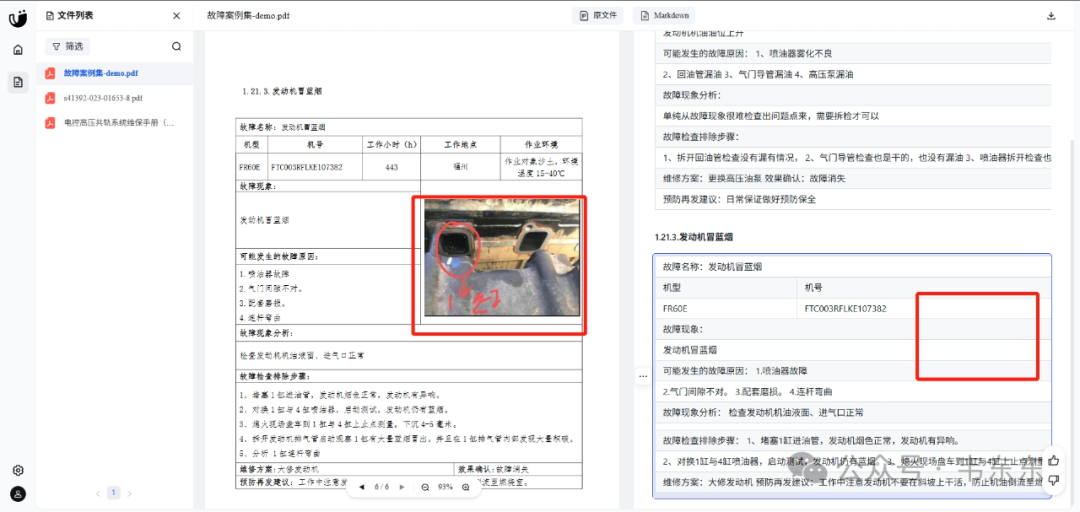Click PDF icon of s41392-023-01653-8.pdf
This screenshot has width=1080, height=512.
50,98
